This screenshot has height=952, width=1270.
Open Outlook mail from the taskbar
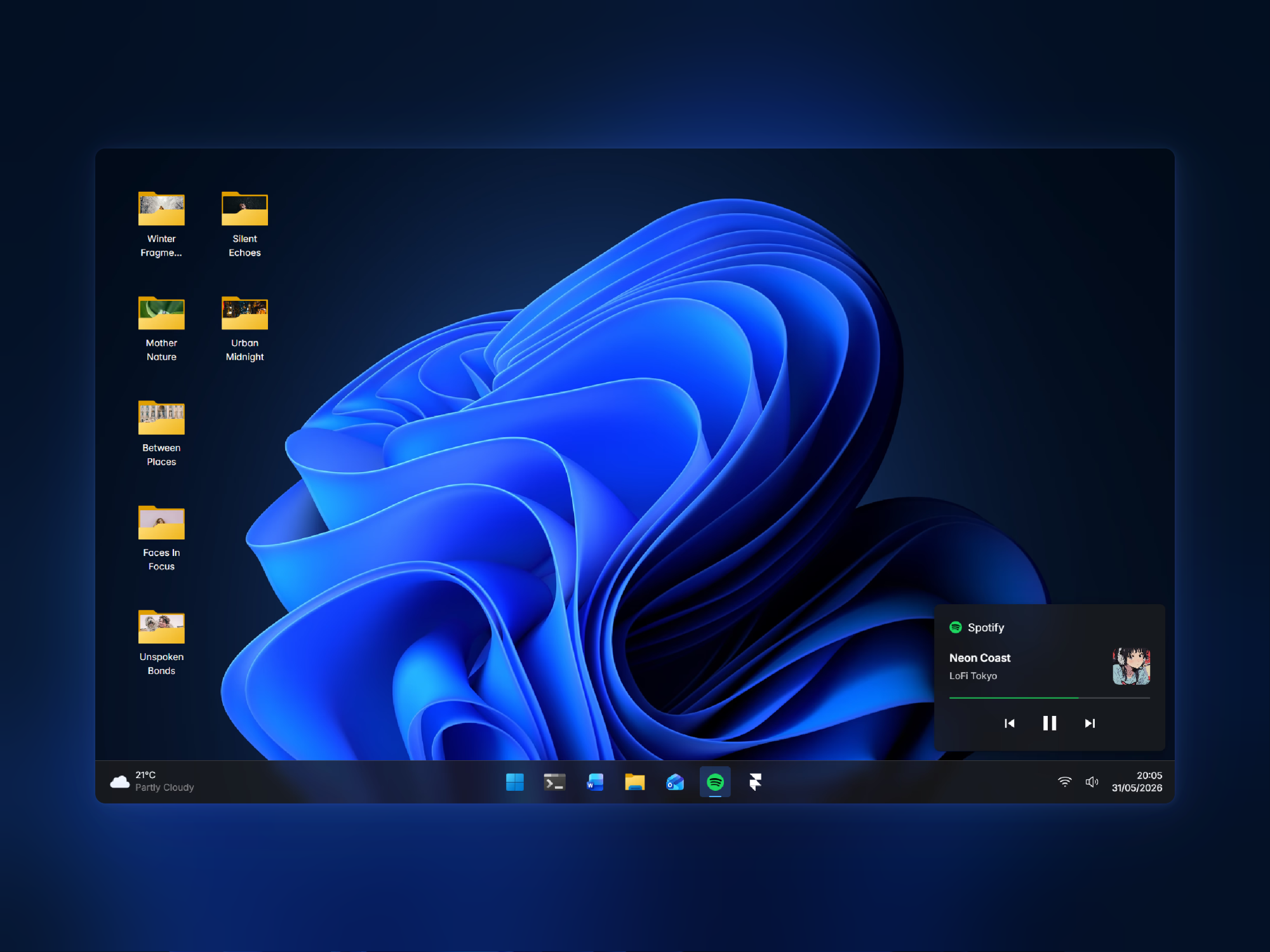coord(675,782)
